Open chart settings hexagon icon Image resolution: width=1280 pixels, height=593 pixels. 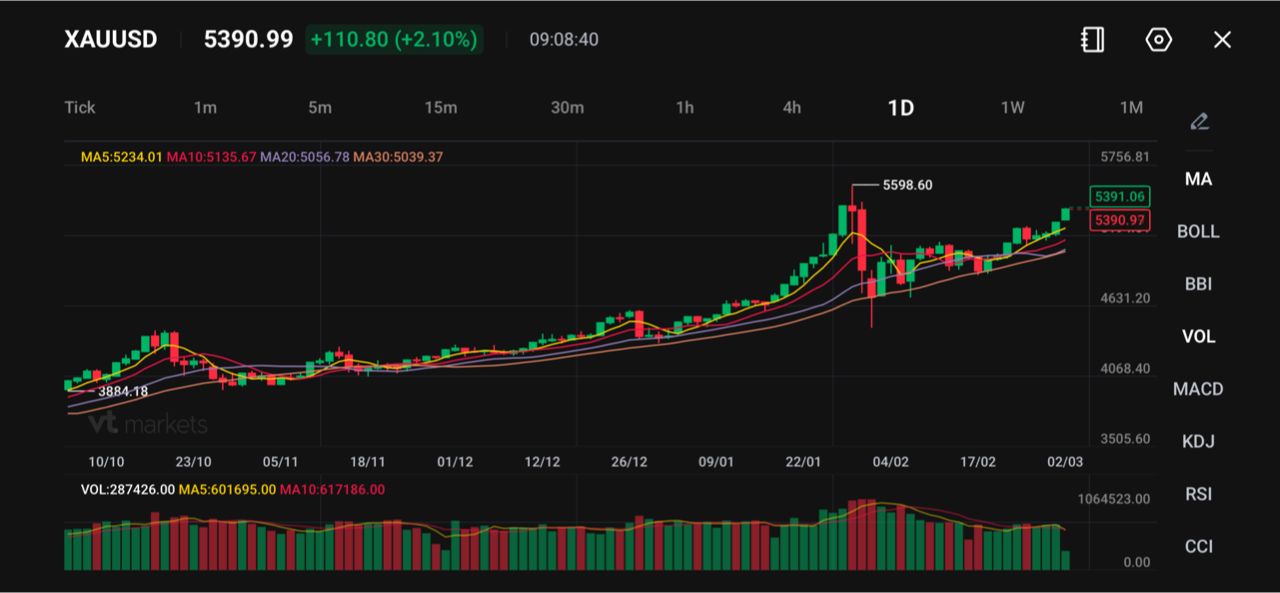tap(1158, 40)
